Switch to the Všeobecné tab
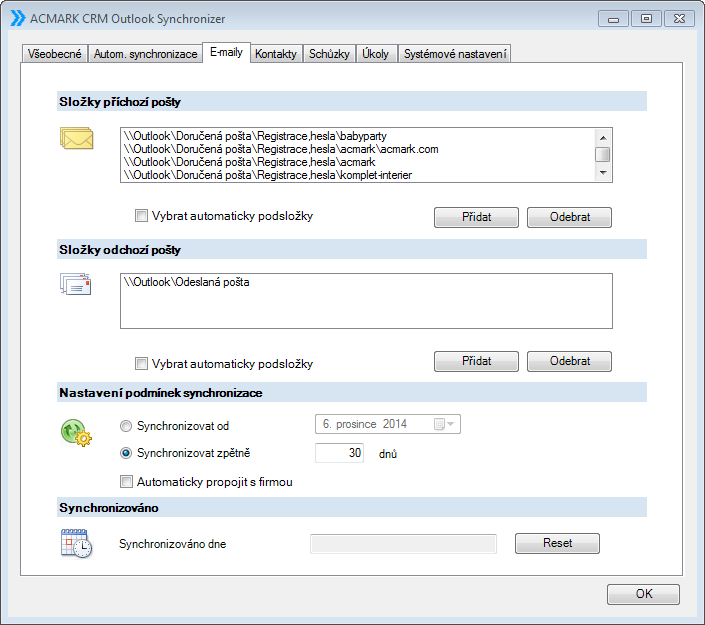Viewport: 705px width, 625px height. tap(54, 54)
